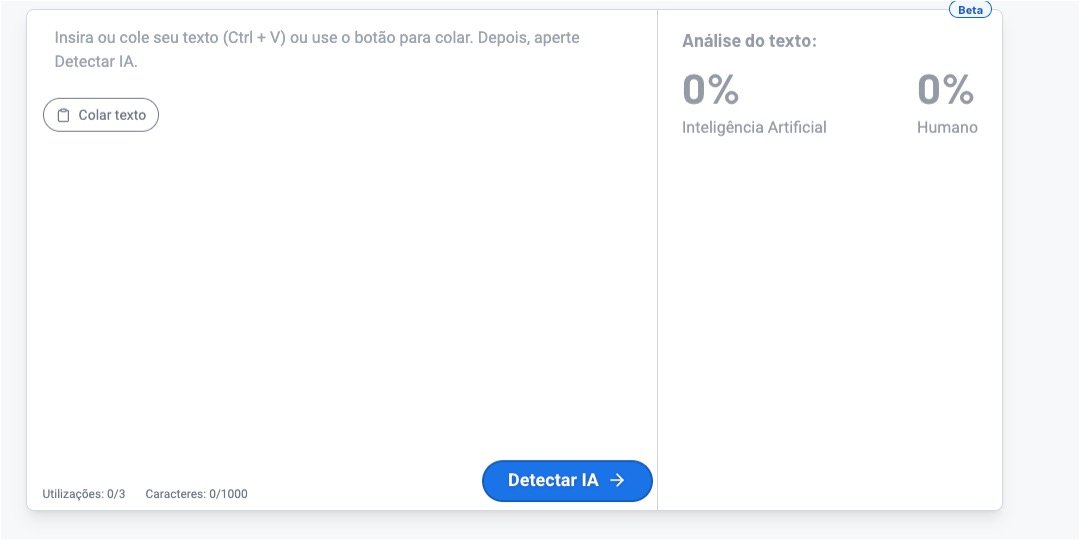Click the "Colar texto" label text
This screenshot has height=540, width=1080.
tap(112, 115)
